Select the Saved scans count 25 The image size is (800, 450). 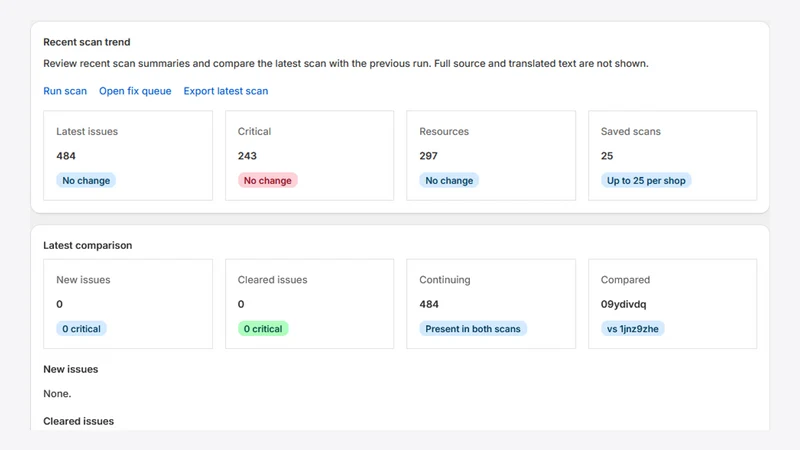[x=607, y=156]
